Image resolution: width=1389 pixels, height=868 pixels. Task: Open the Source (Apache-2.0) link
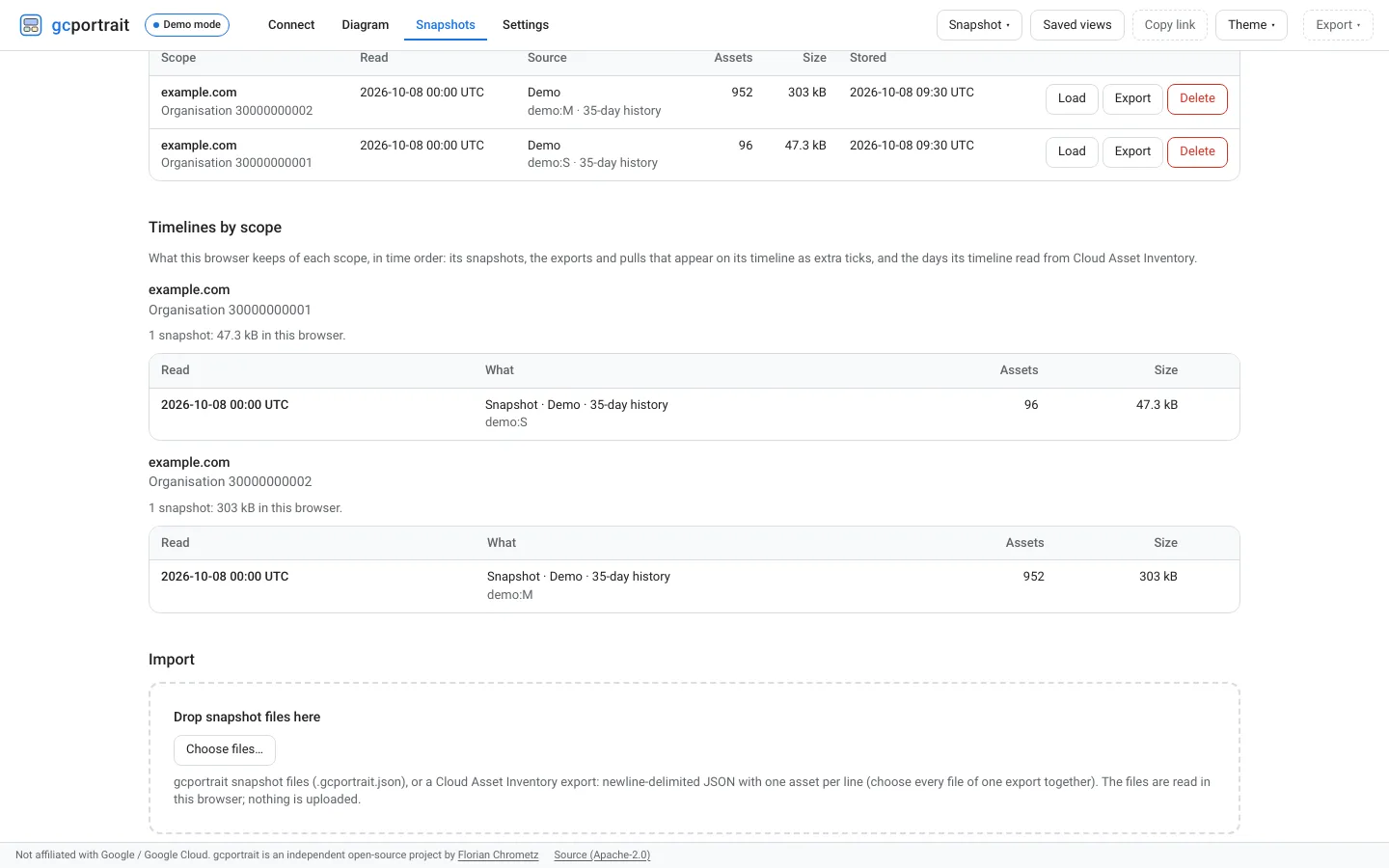[x=602, y=855]
